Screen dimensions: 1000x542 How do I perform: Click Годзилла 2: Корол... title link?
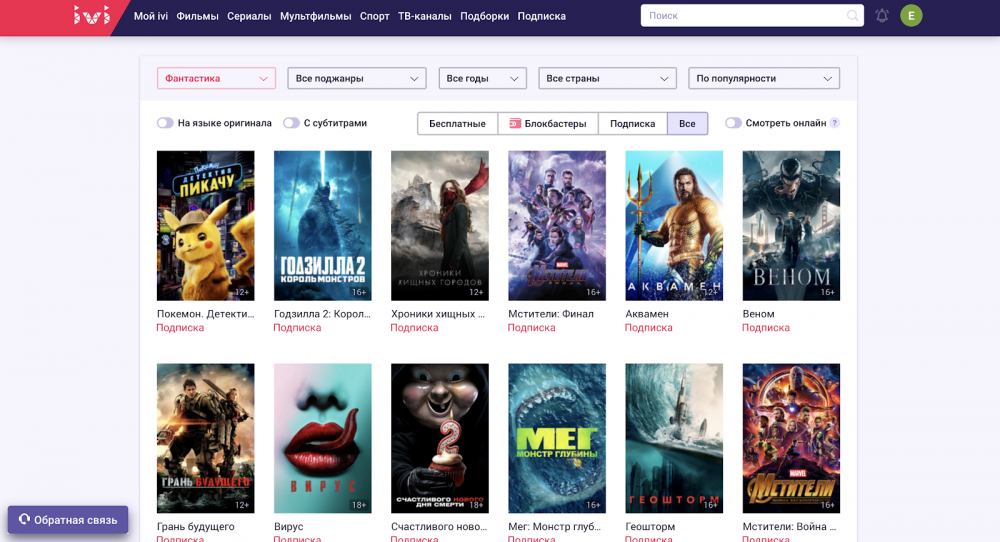pos(322,314)
